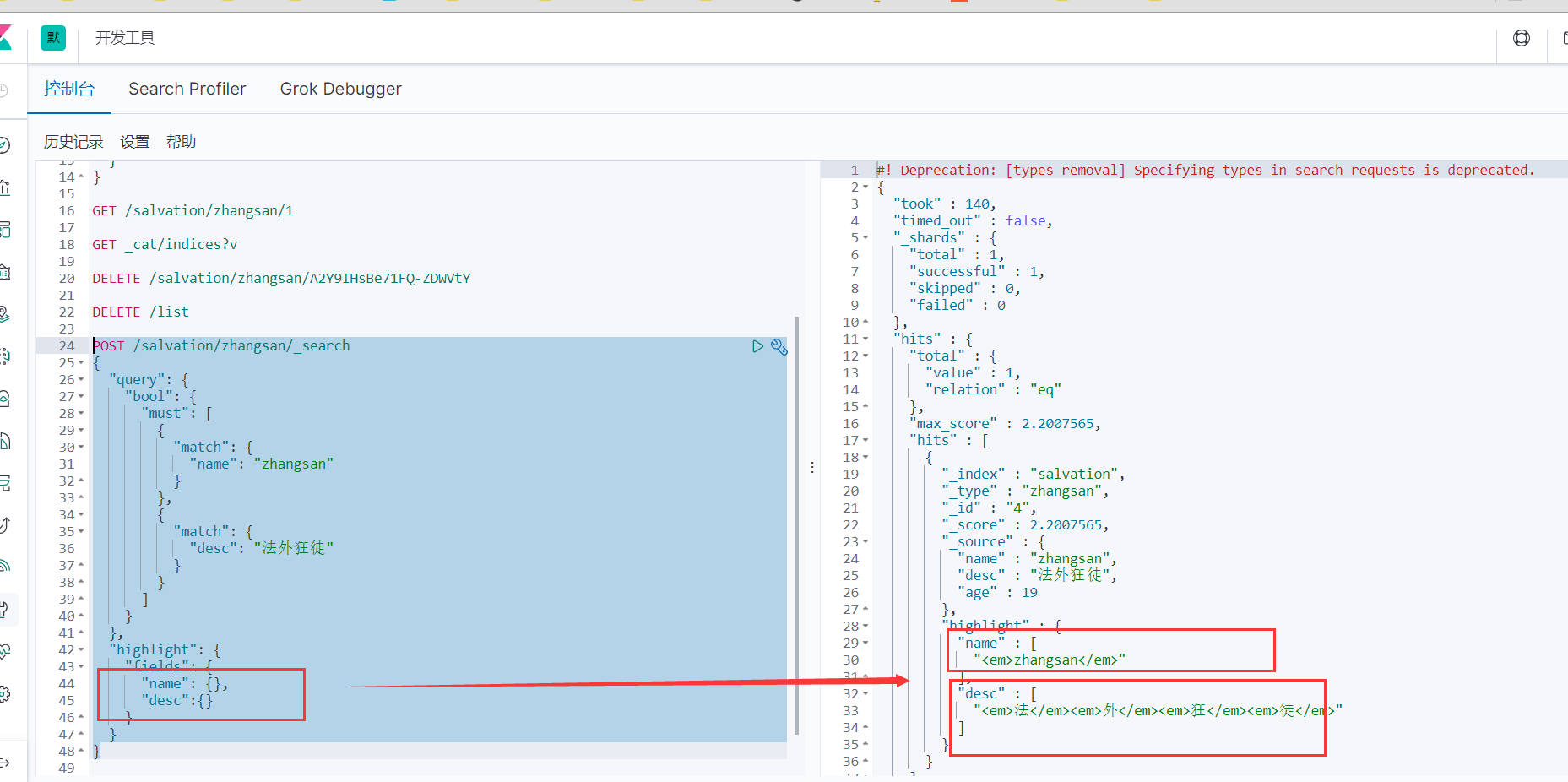Click "relation" : "eq" in output
1568x782 pixels.
pyautogui.click(x=993, y=390)
